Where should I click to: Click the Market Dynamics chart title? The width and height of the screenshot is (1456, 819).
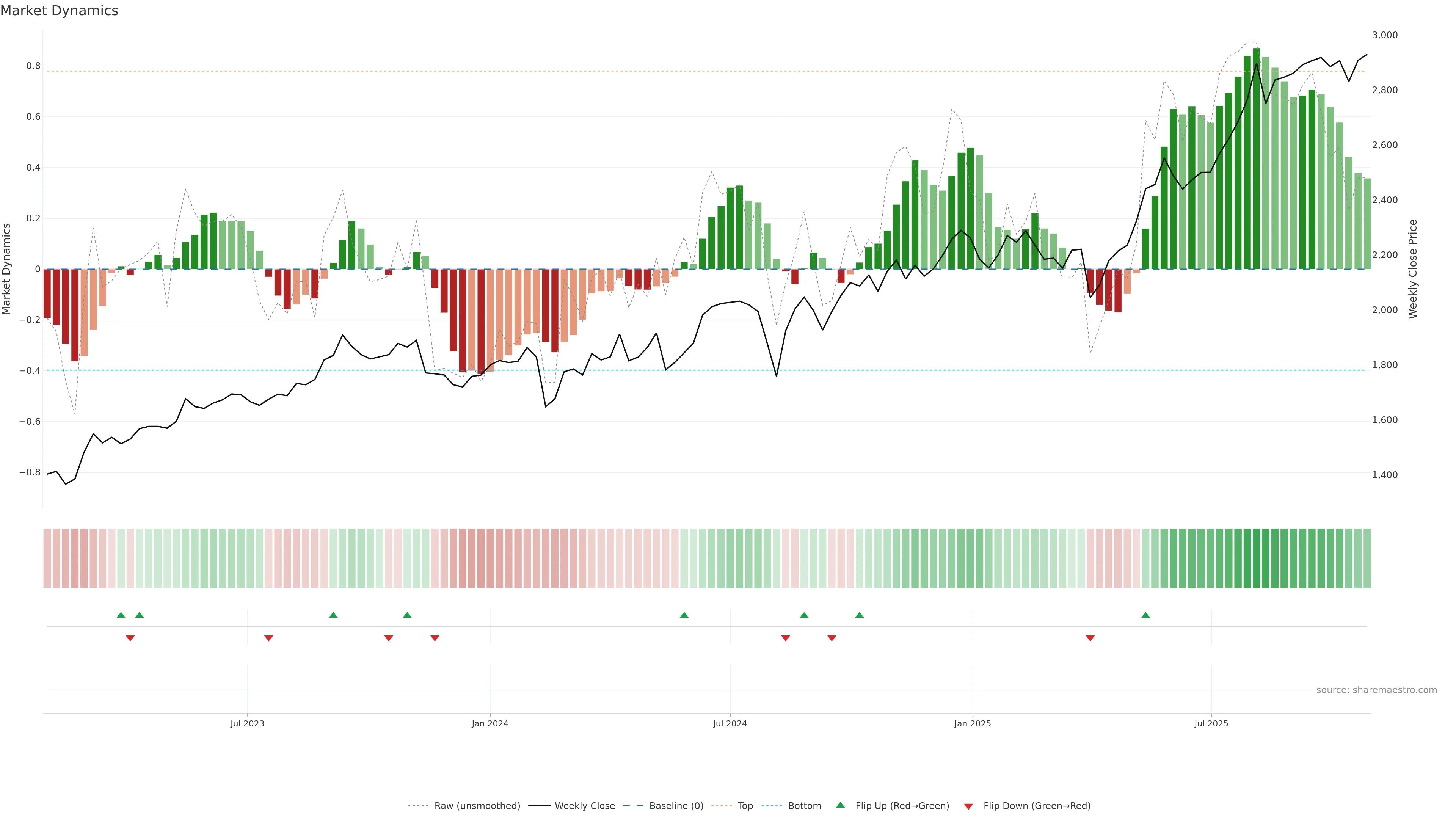(x=60, y=11)
